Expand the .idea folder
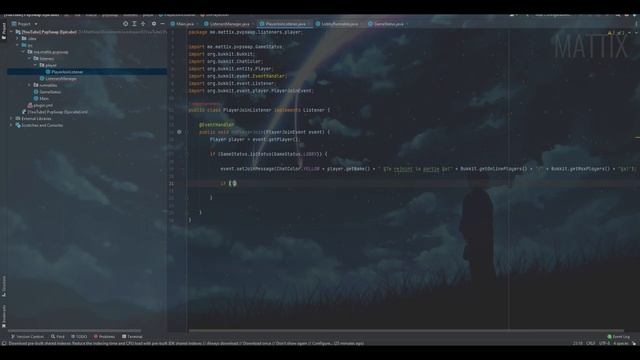This screenshot has height=360, width=640. (18, 38)
